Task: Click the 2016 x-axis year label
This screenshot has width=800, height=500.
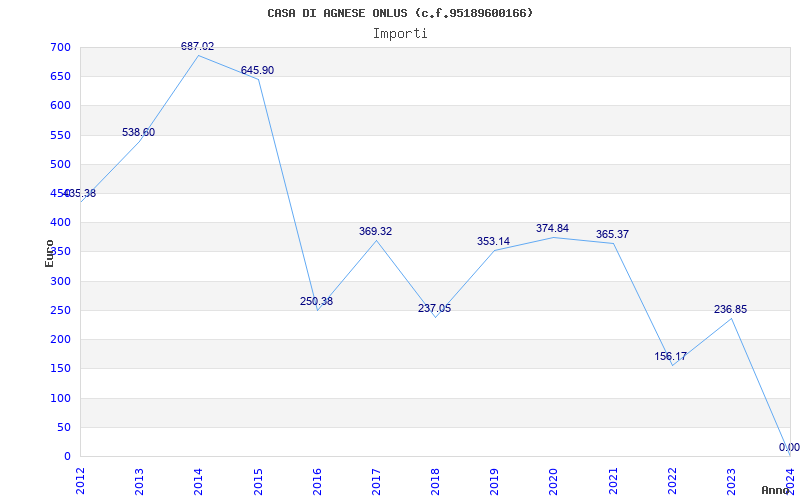Action: (x=317, y=480)
